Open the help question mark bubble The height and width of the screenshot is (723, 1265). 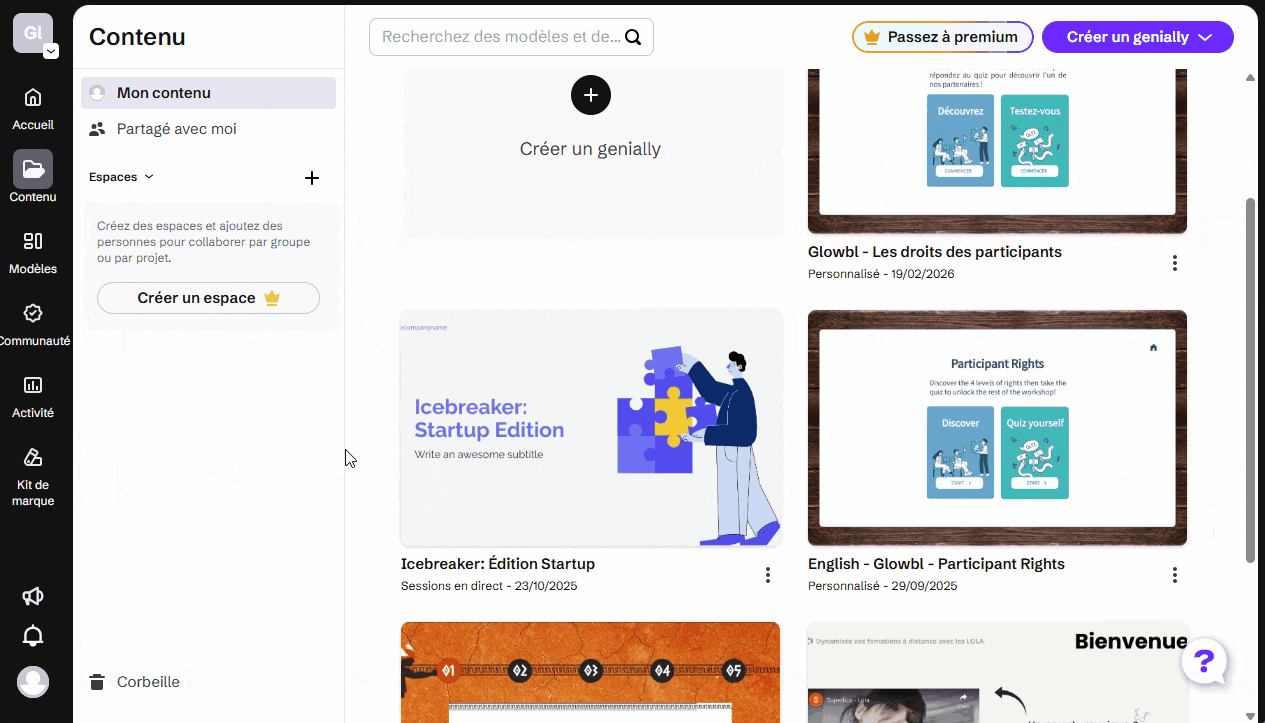click(x=1205, y=661)
